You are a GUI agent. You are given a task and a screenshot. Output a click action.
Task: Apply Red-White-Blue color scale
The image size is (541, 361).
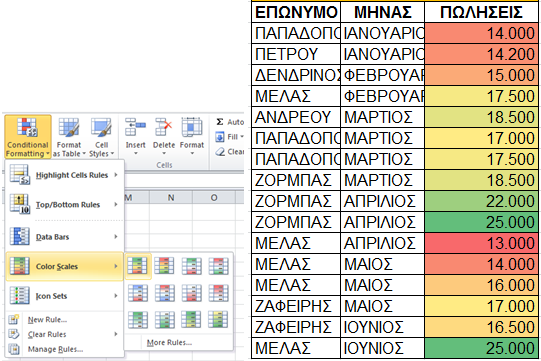click(165, 293)
